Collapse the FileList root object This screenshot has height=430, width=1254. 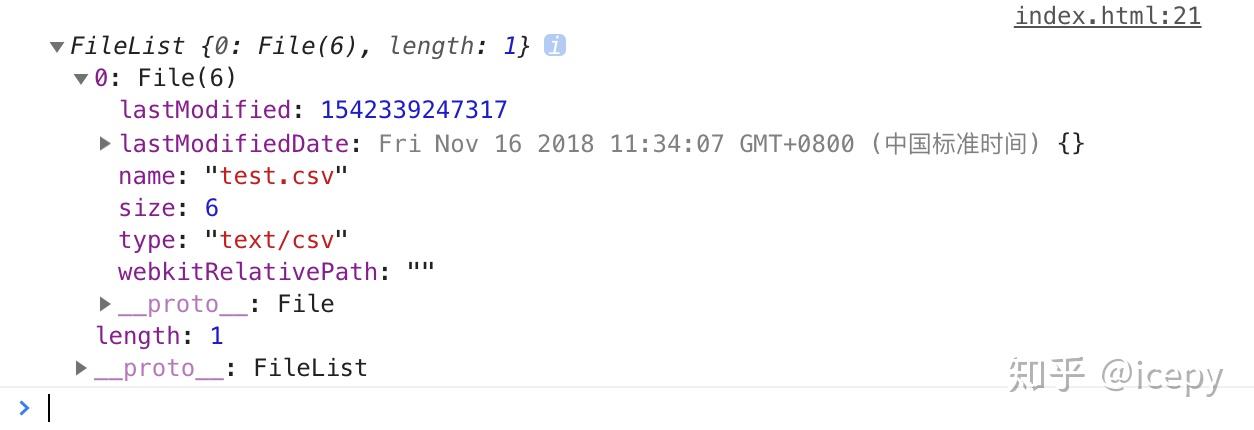click(x=58, y=46)
